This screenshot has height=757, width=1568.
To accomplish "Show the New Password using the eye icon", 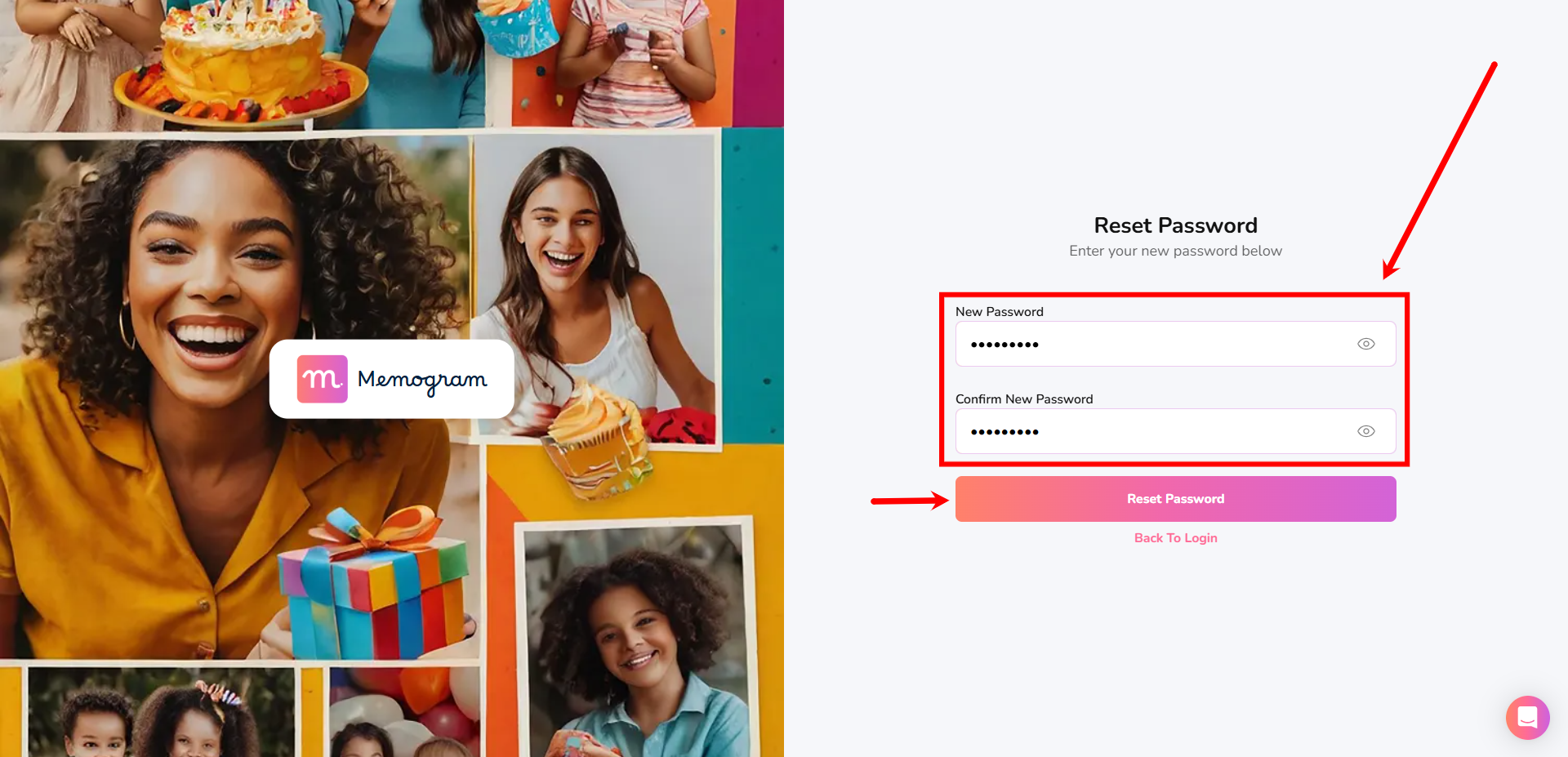I will (1365, 344).
